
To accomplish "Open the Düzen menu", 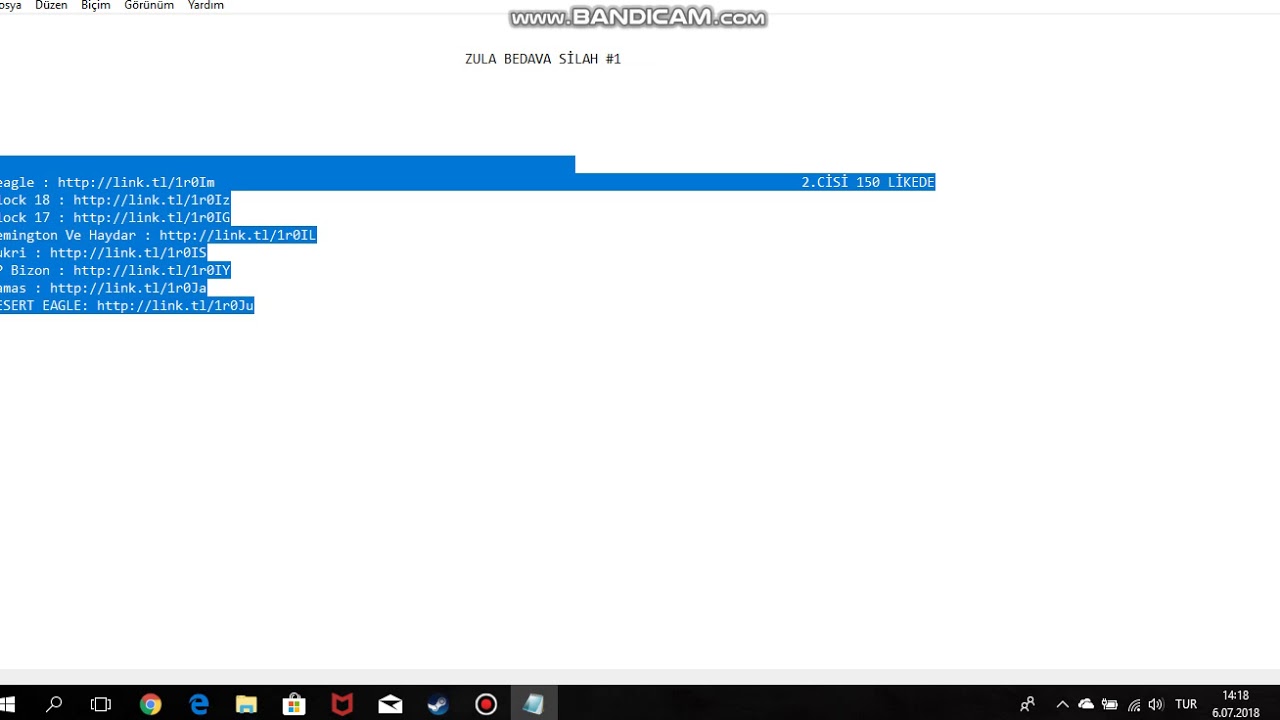I will click(x=51, y=6).
